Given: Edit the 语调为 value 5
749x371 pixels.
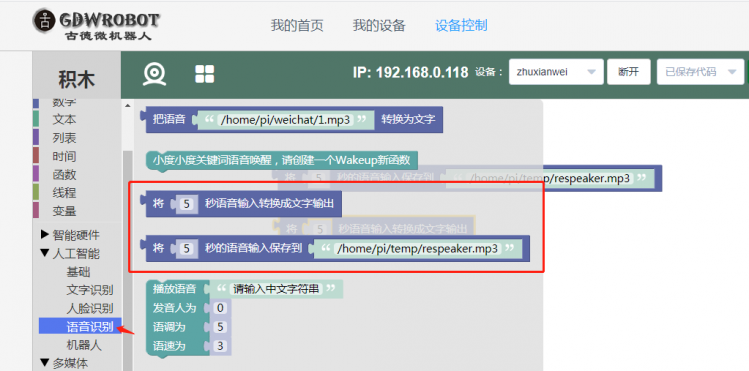Looking at the screenshot, I should (x=220, y=327).
